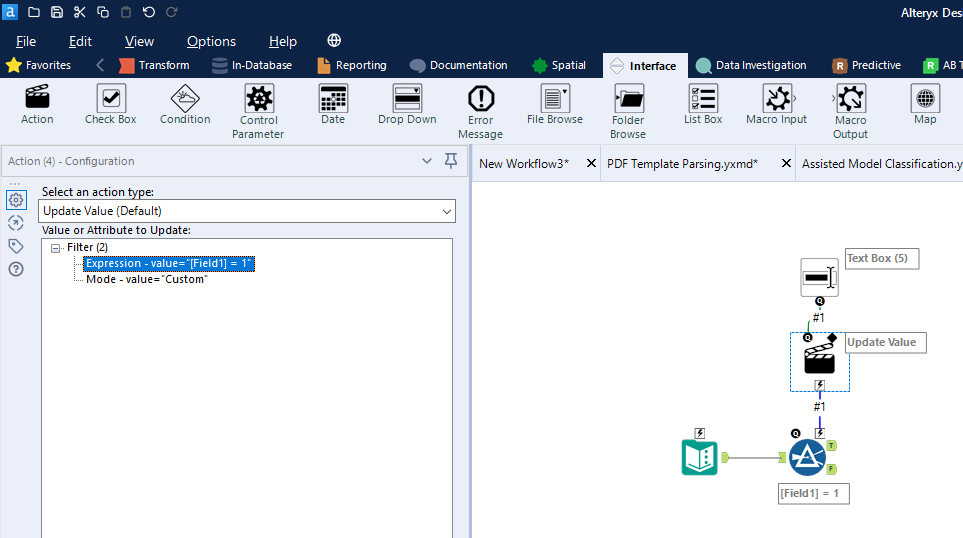The image size is (963, 538).
Task: Click the globe language icon
Action: pyautogui.click(x=334, y=41)
